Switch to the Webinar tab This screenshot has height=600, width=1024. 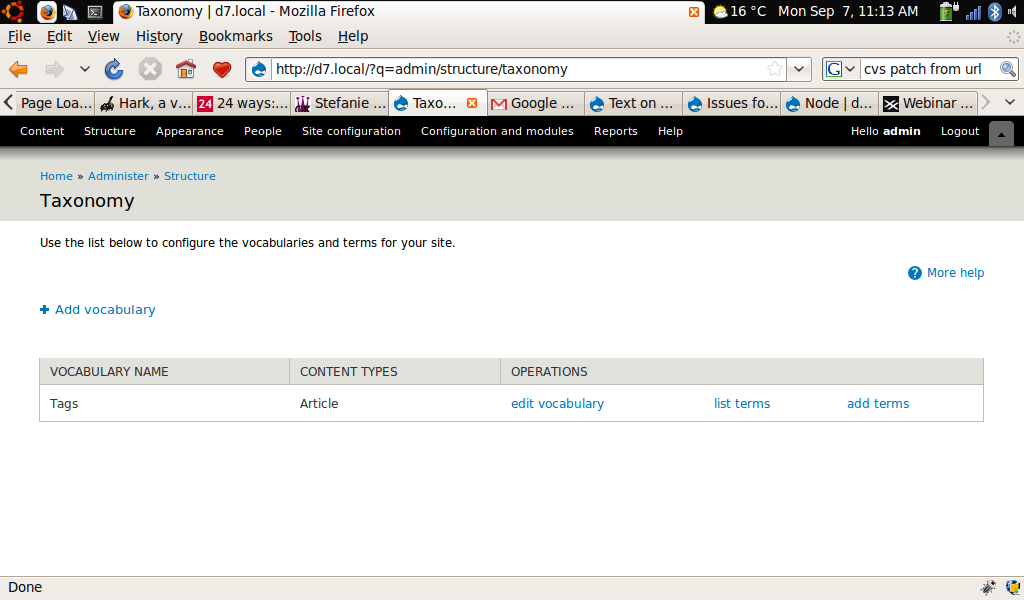pos(927,103)
